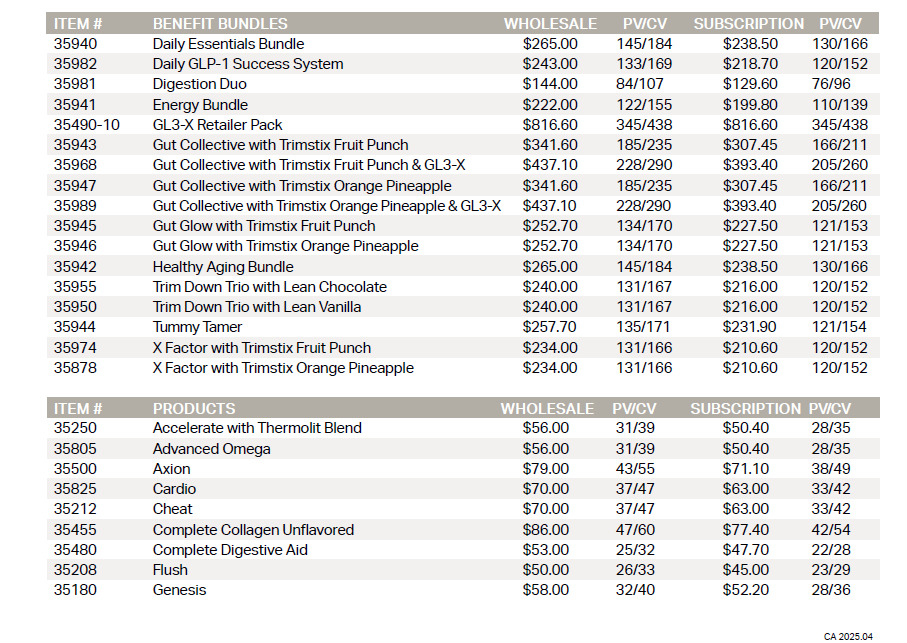Click Daily GLP-1 wholesale price $243.00
Screen dimensions: 907x643
point(550,64)
